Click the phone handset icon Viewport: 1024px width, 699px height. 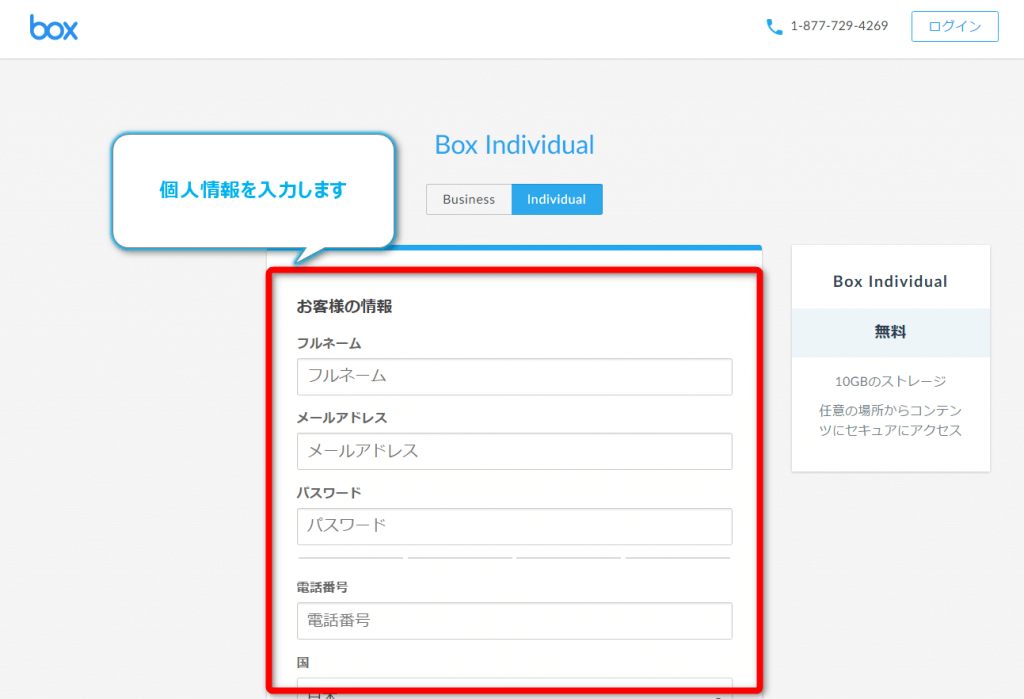[774, 27]
